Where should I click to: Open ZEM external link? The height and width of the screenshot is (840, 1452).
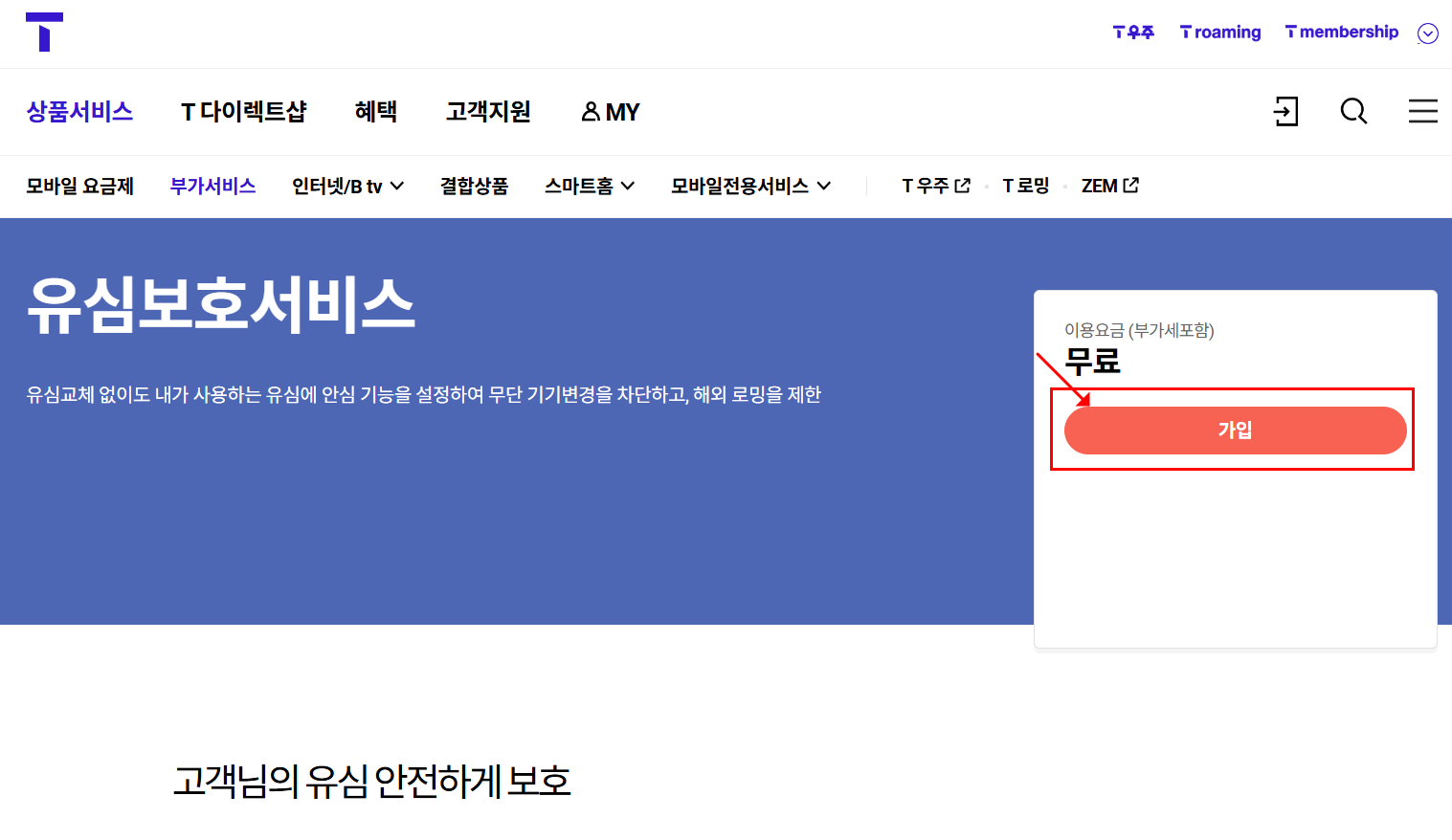click(1110, 186)
